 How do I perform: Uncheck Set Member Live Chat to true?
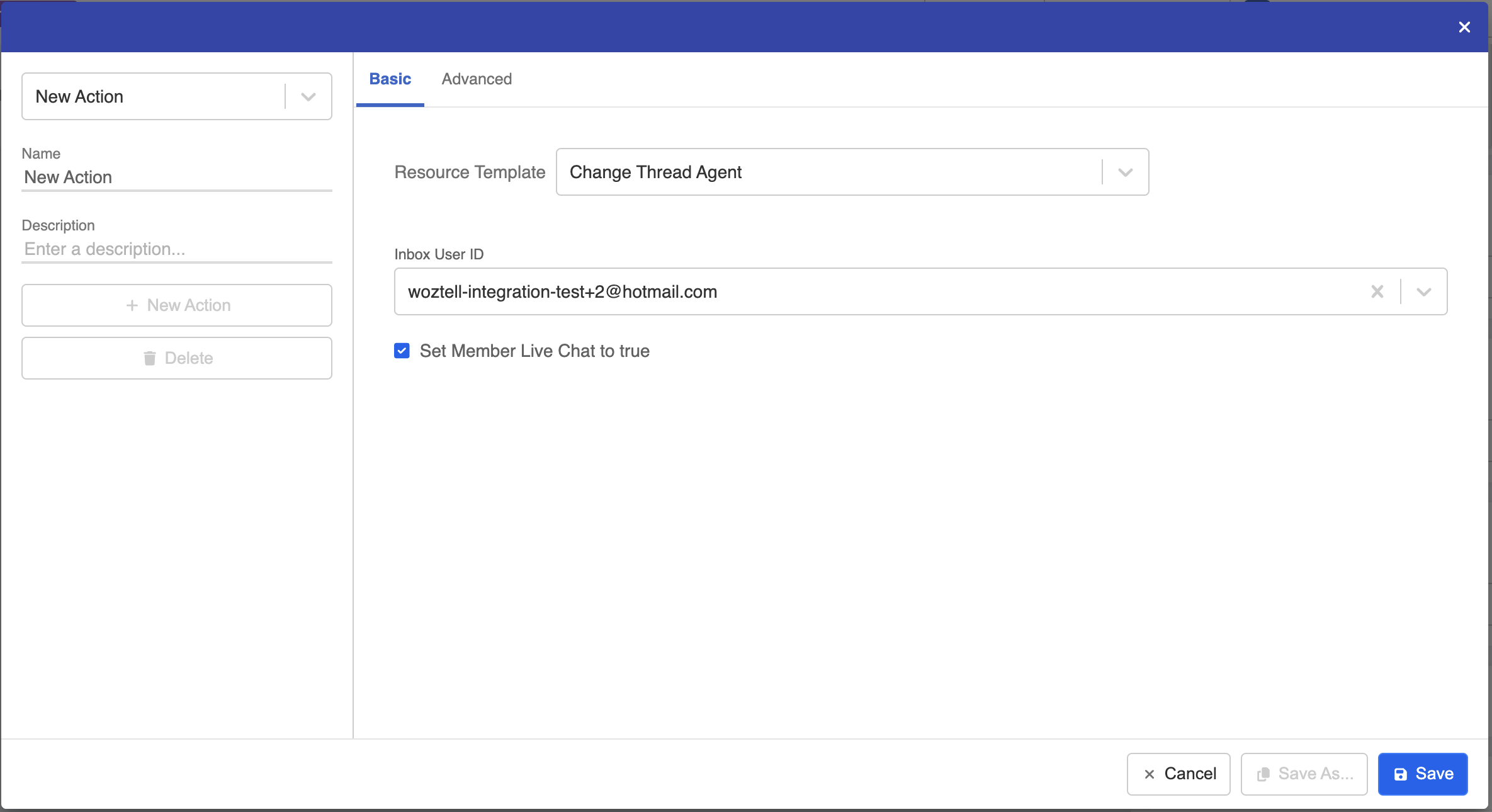click(x=402, y=351)
